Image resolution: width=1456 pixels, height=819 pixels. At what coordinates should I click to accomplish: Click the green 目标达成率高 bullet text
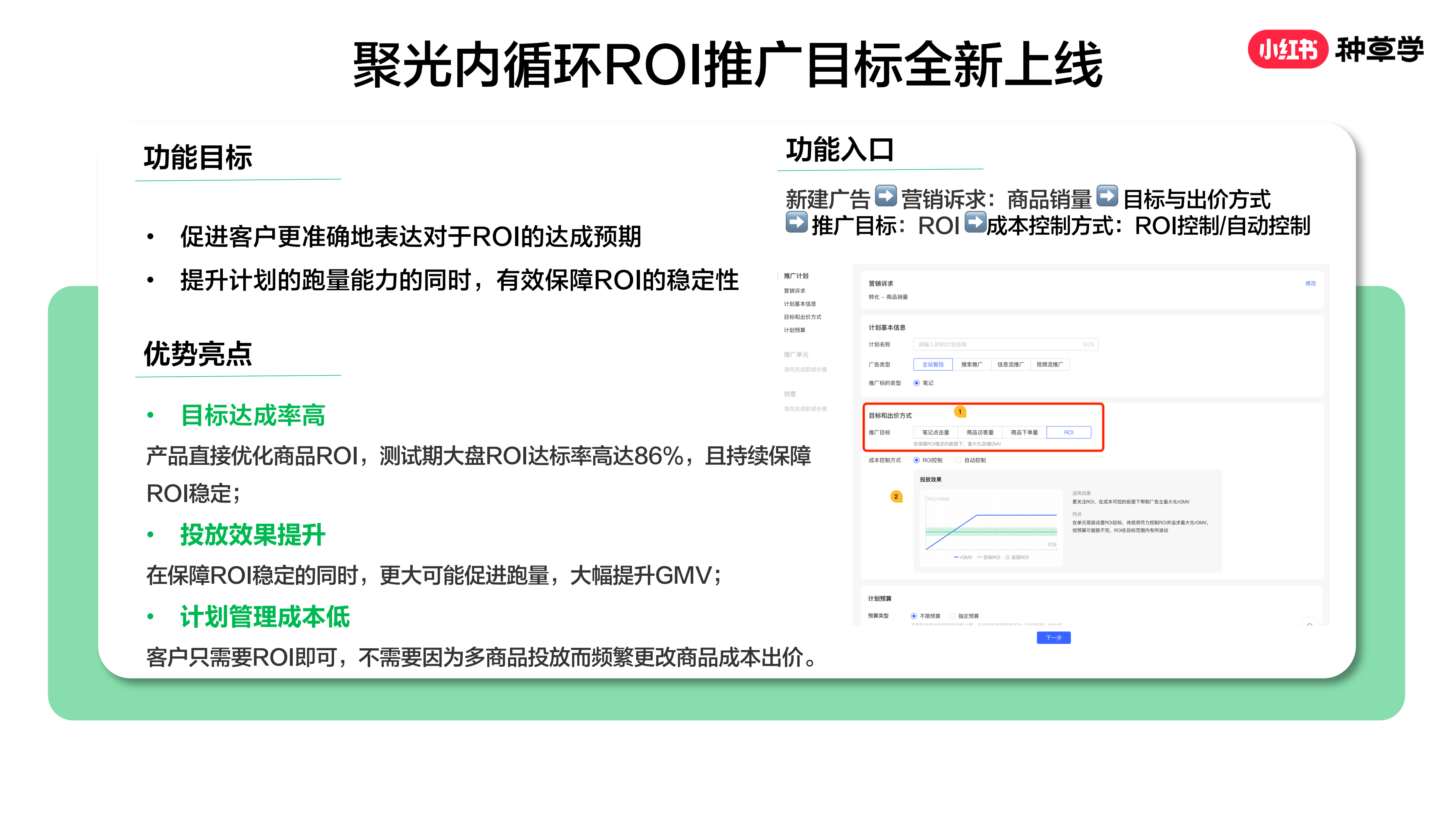click(253, 415)
